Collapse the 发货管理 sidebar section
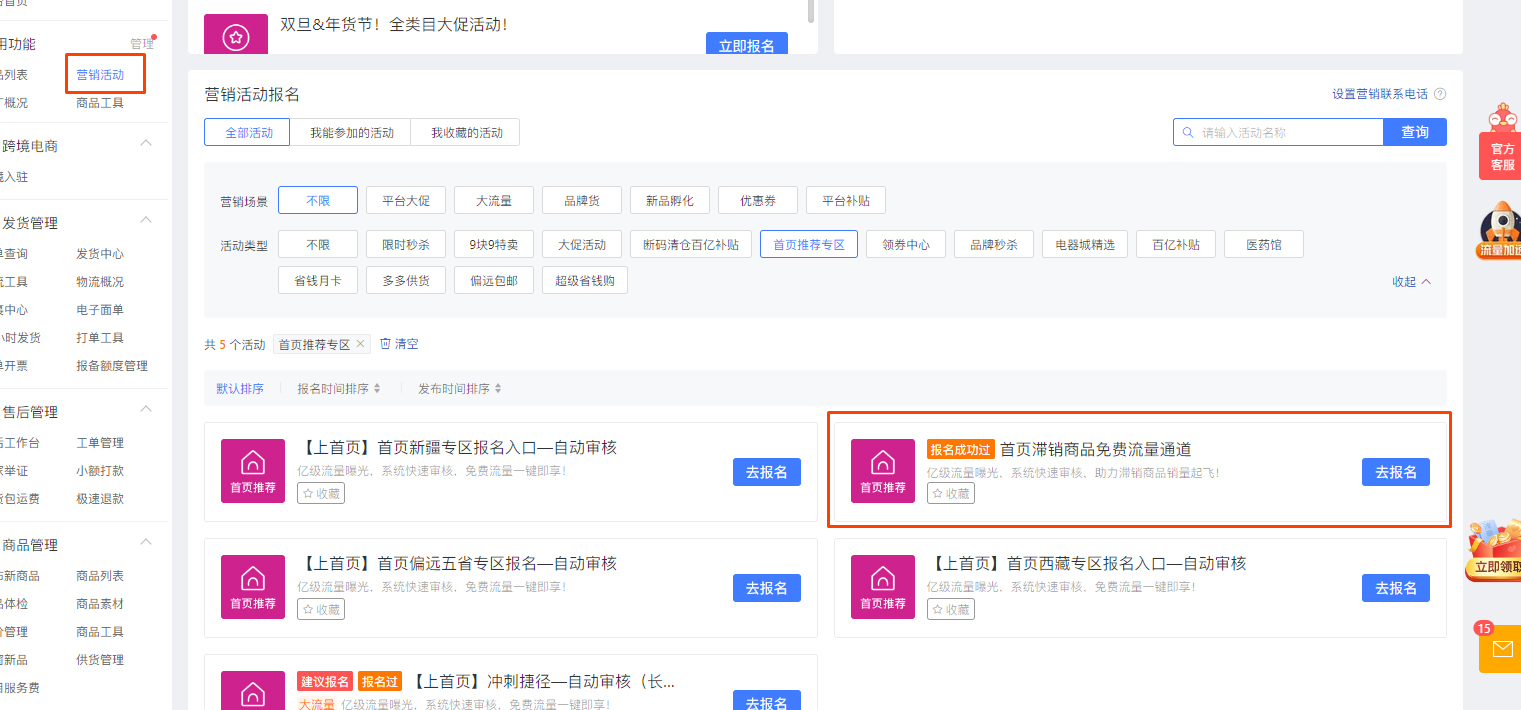The width and height of the screenshot is (1521, 710). pyautogui.click(x=146, y=220)
